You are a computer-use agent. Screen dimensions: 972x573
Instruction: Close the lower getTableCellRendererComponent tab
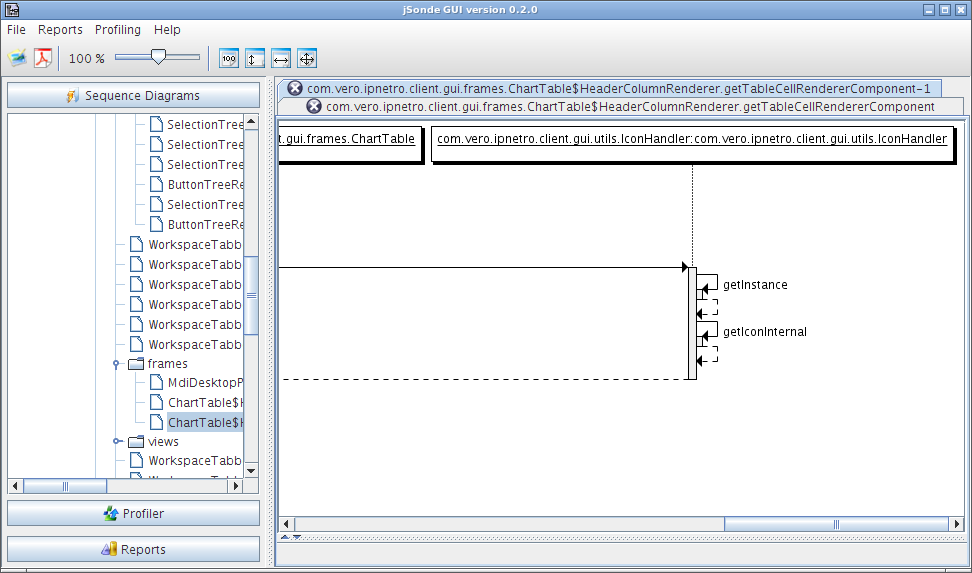point(314,106)
